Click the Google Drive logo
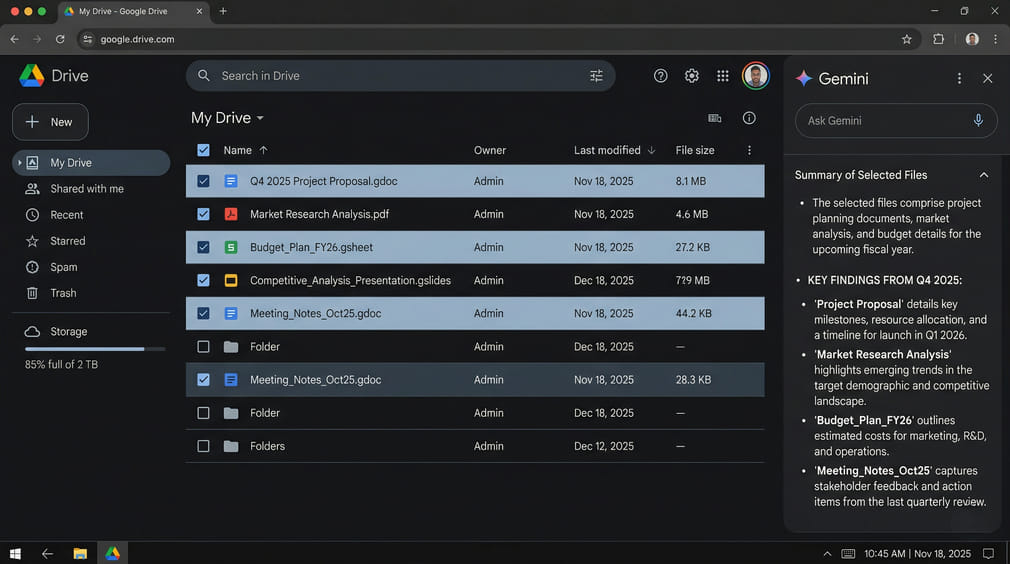The image size is (1010, 564). coord(32,76)
